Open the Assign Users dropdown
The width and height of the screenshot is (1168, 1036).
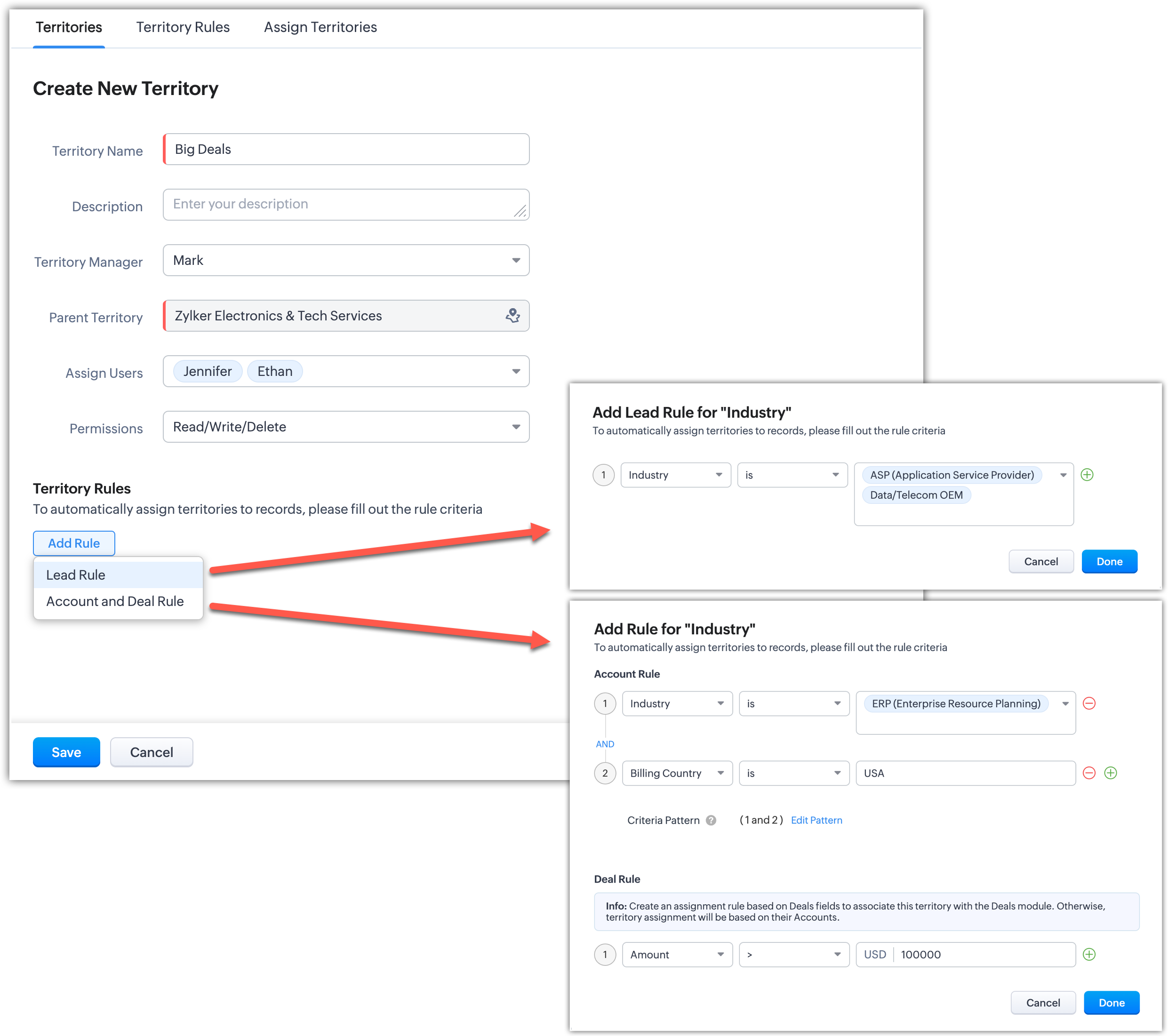(515, 371)
